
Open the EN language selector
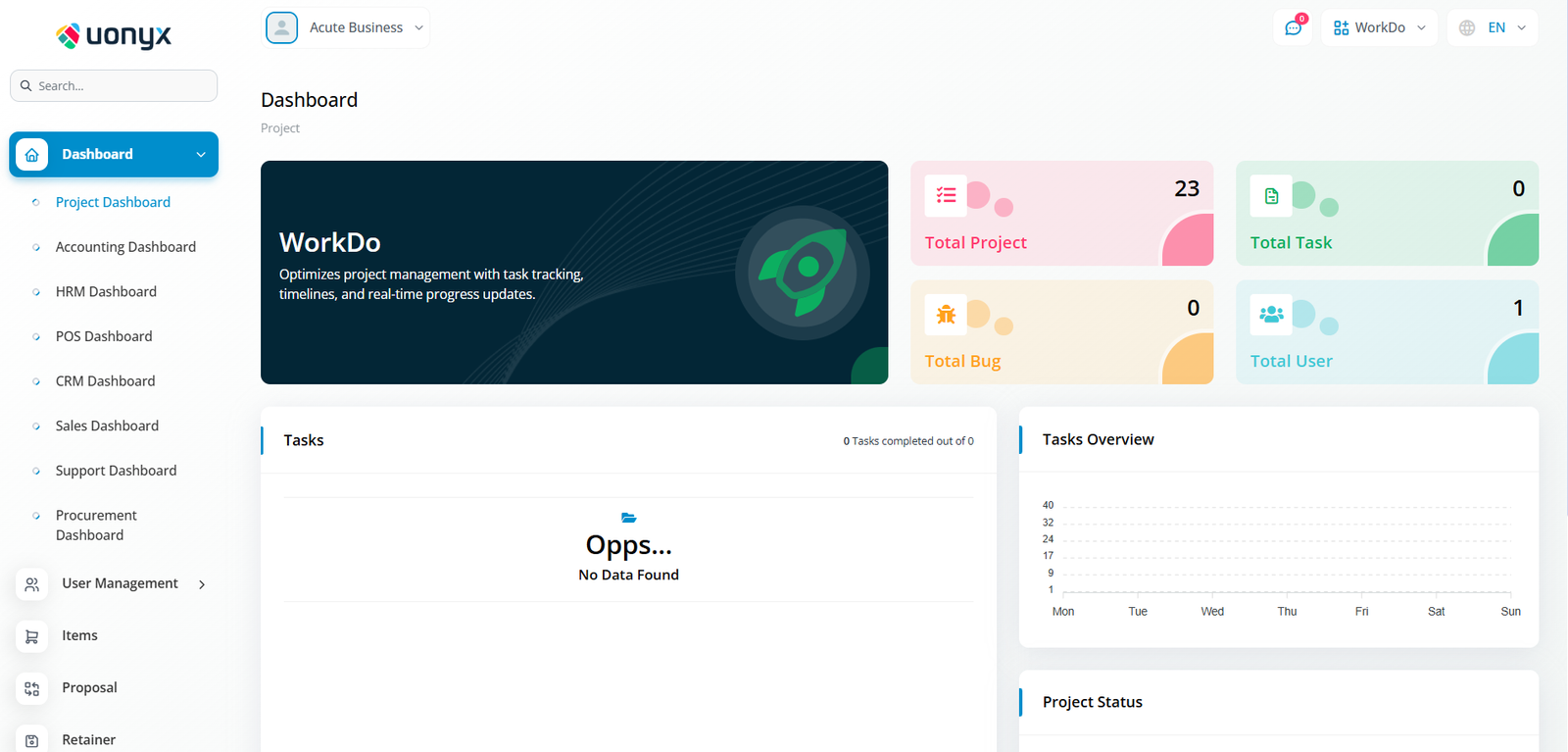coord(1493,27)
